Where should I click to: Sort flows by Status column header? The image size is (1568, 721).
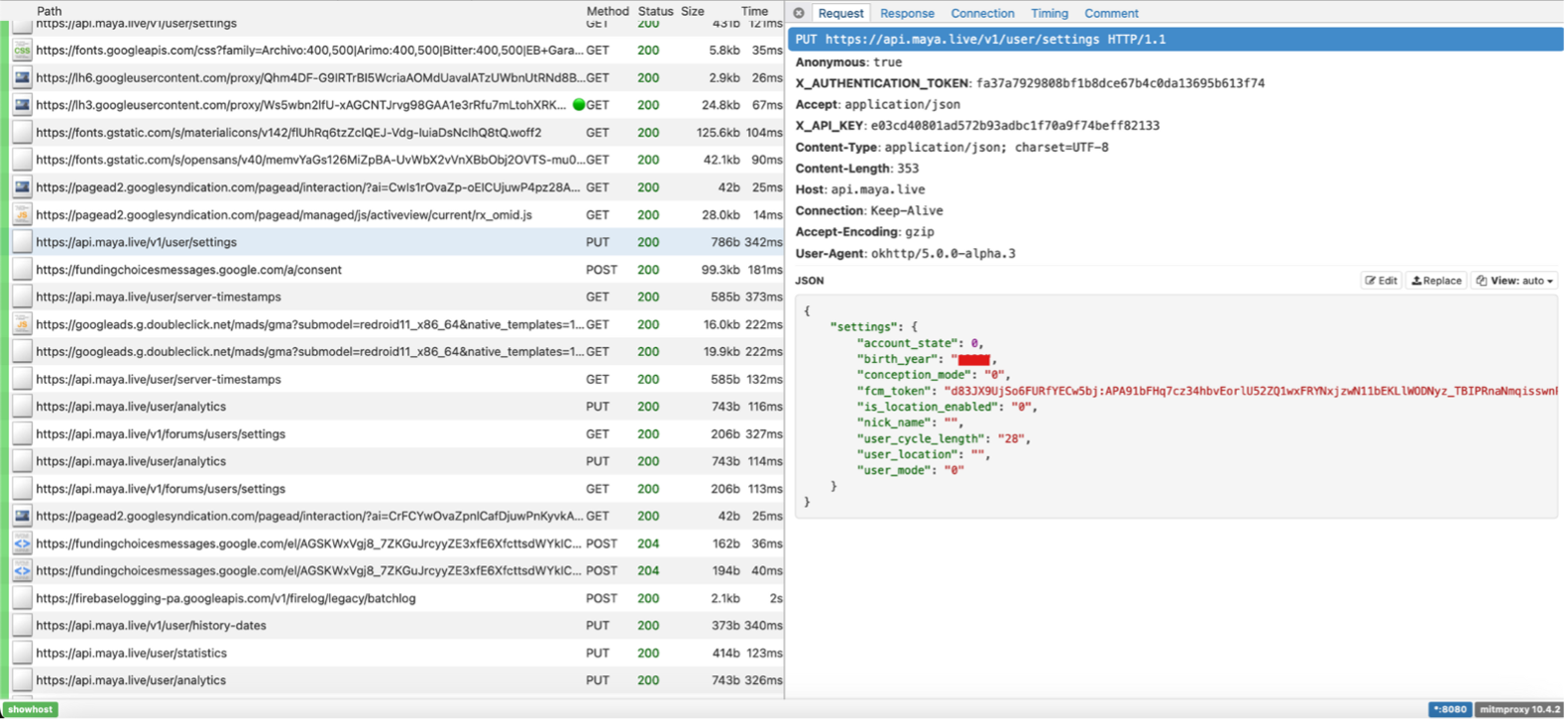tap(655, 11)
